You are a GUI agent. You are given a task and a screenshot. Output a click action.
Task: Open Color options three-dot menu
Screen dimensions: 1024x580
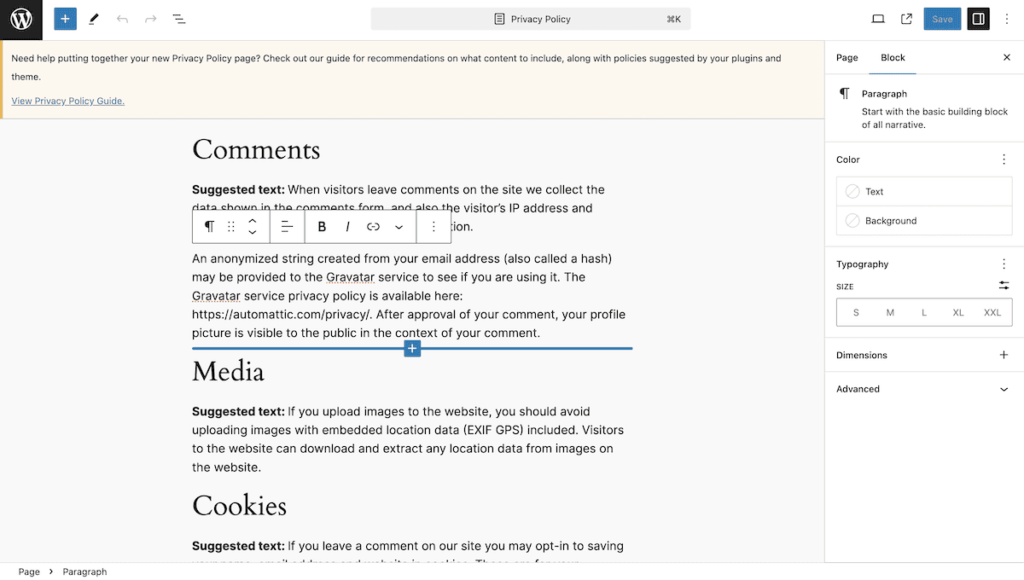coord(1004,160)
